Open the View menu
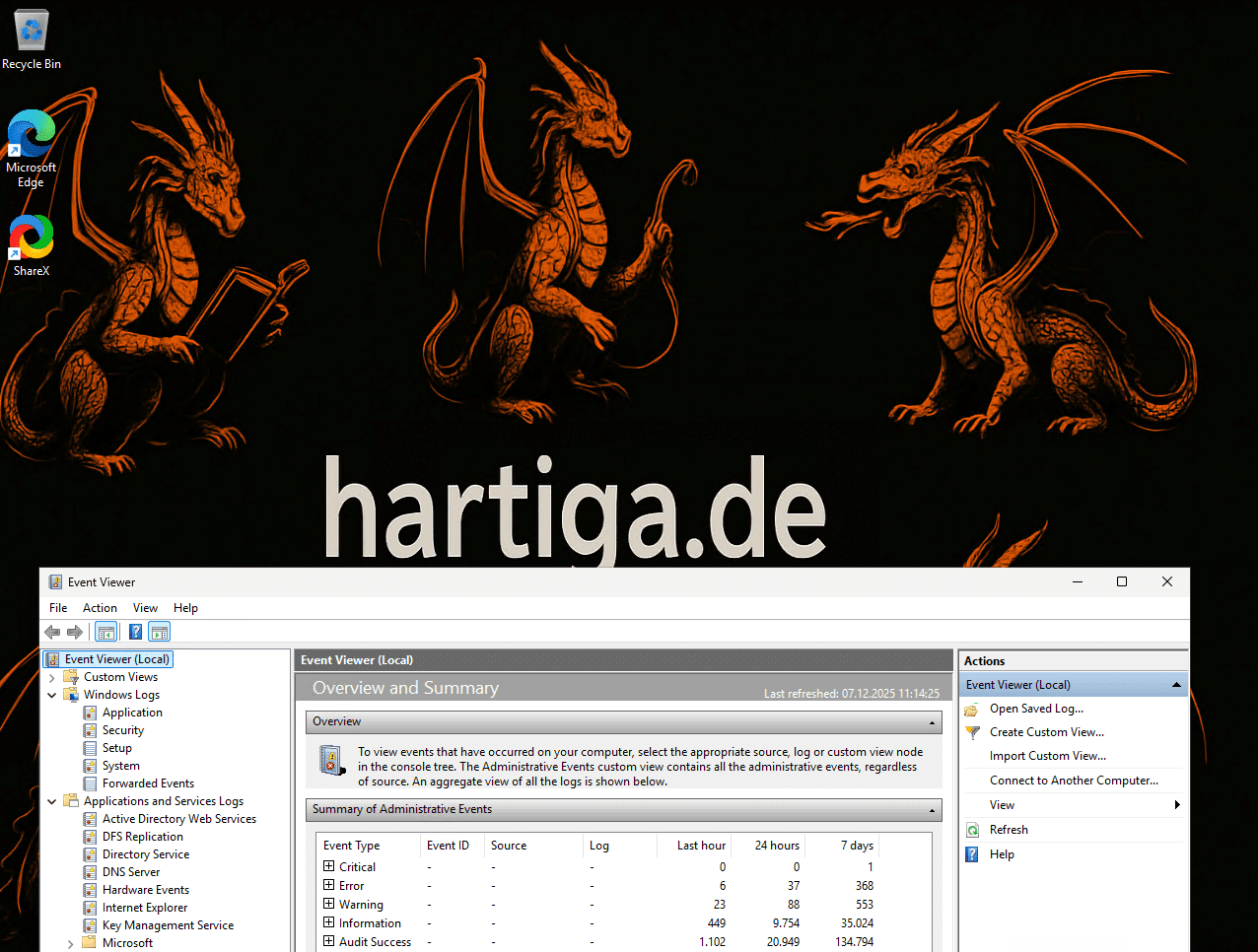1258x952 pixels. click(x=145, y=608)
